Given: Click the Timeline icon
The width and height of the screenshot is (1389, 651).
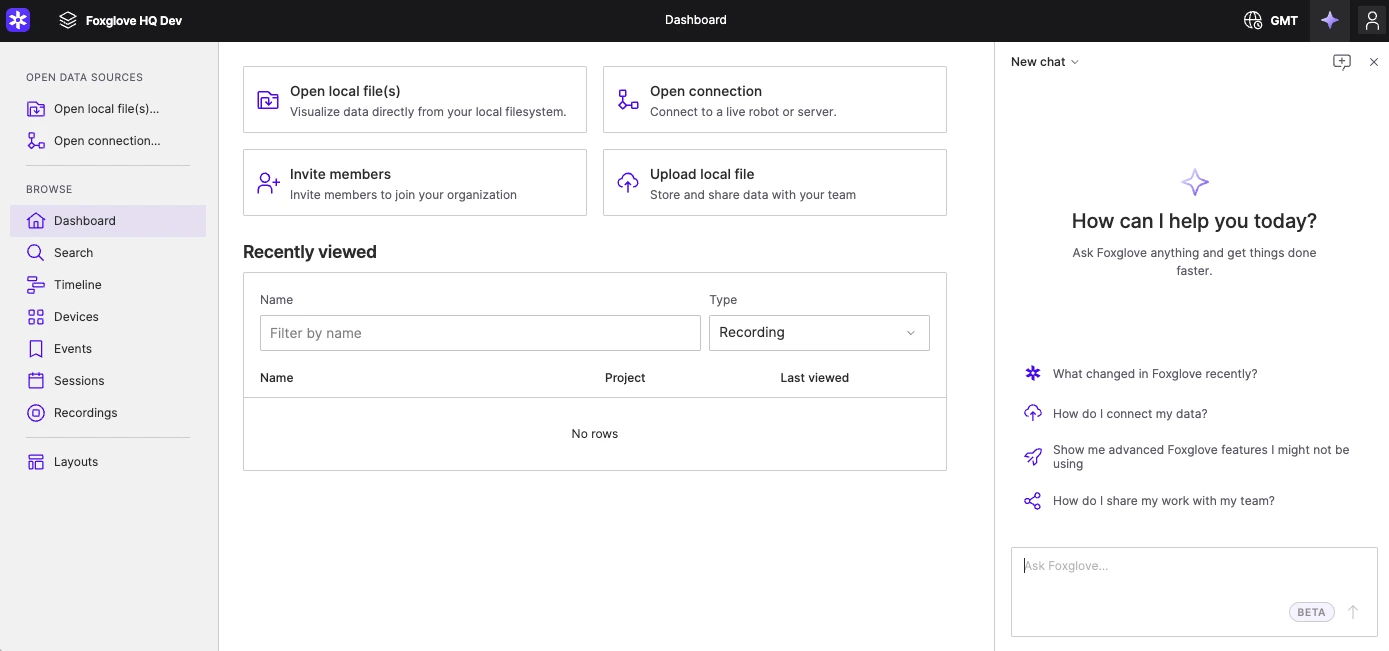Looking at the screenshot, I should (36, 285).
